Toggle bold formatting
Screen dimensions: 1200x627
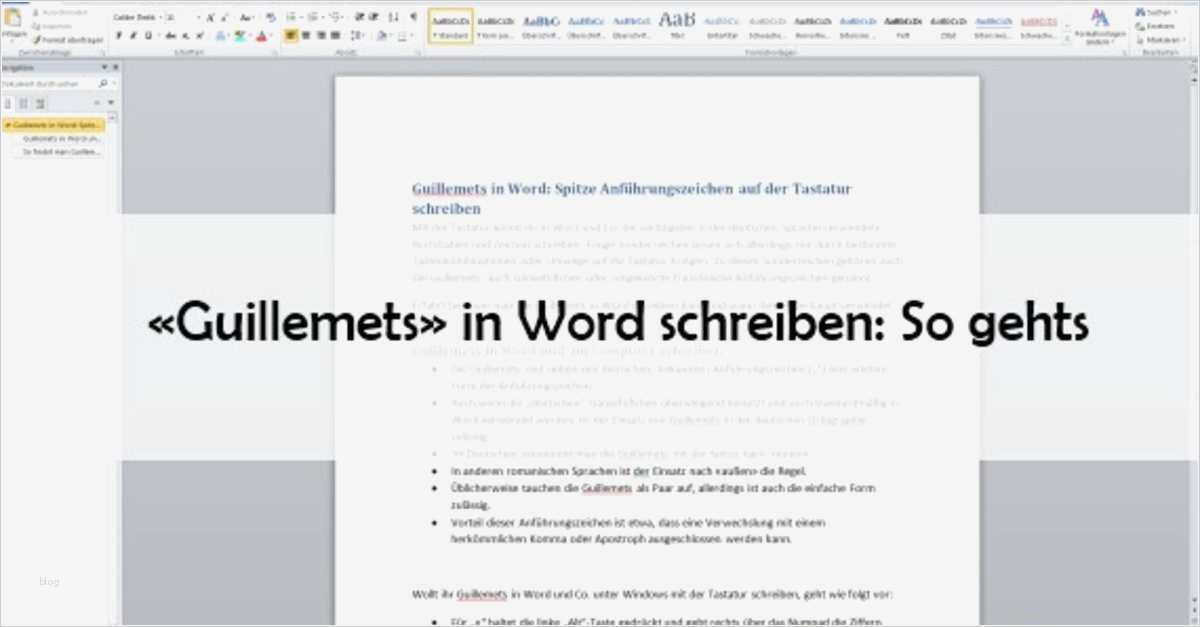point(119,36)
